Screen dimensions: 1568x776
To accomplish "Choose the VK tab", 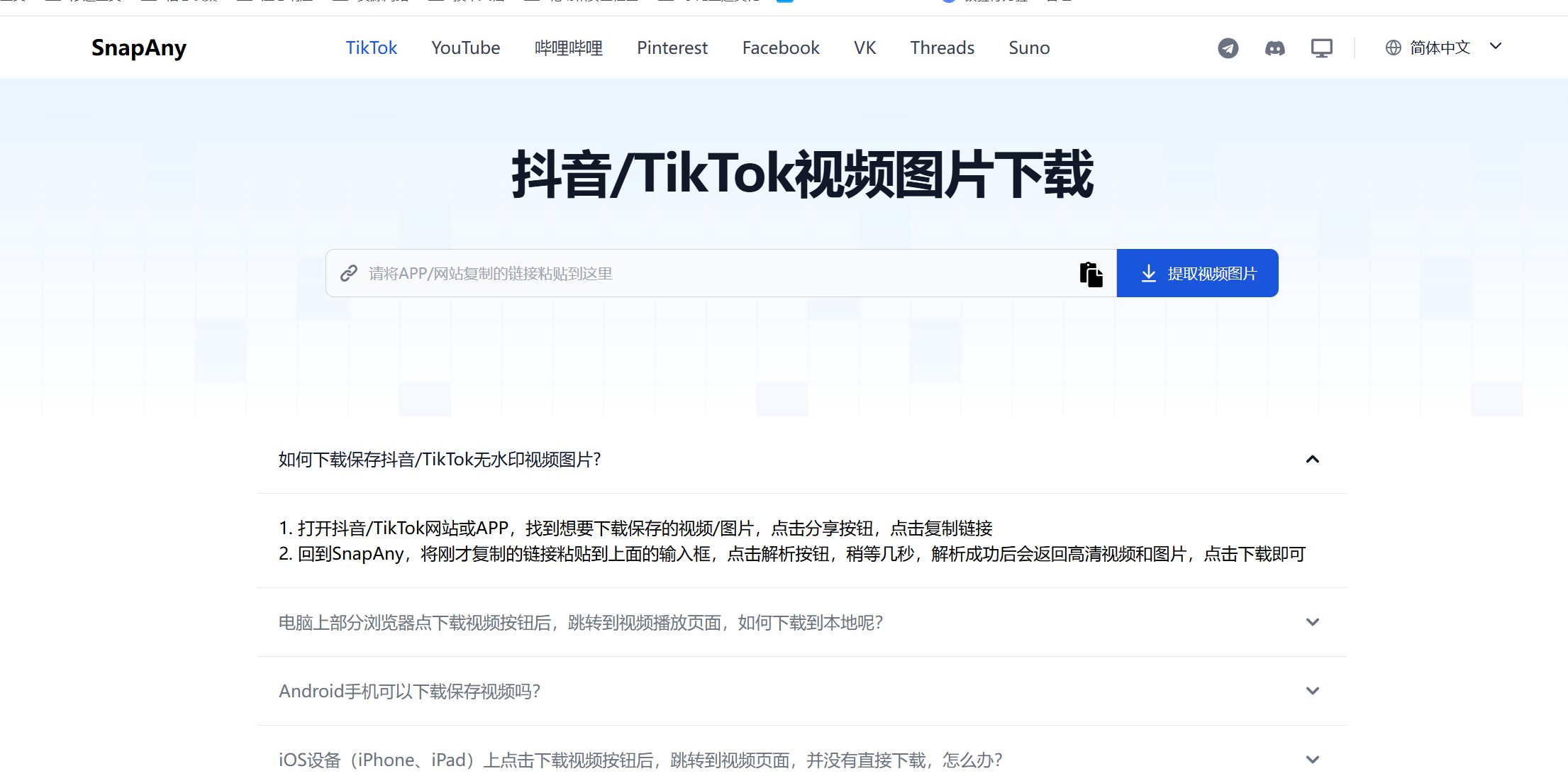I will [x=864, y=48].
